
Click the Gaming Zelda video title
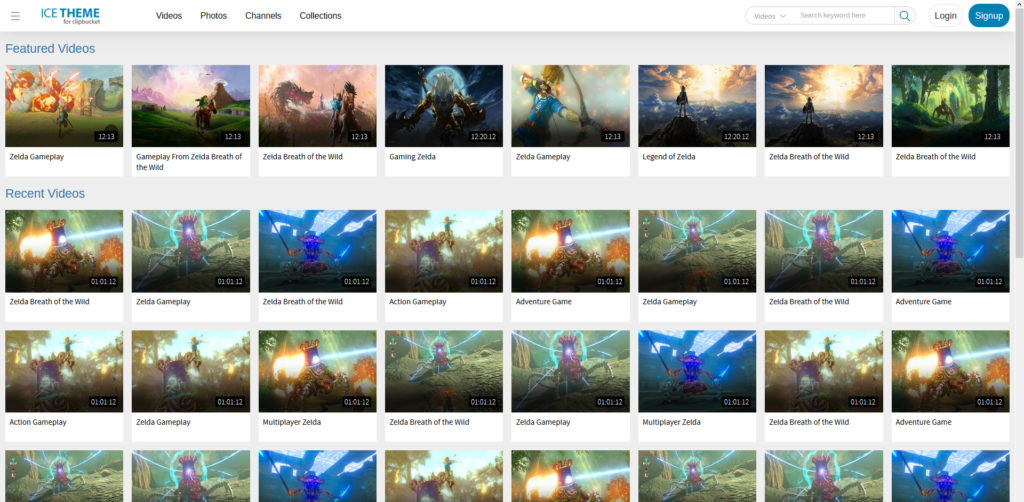(x=412, y=157)
